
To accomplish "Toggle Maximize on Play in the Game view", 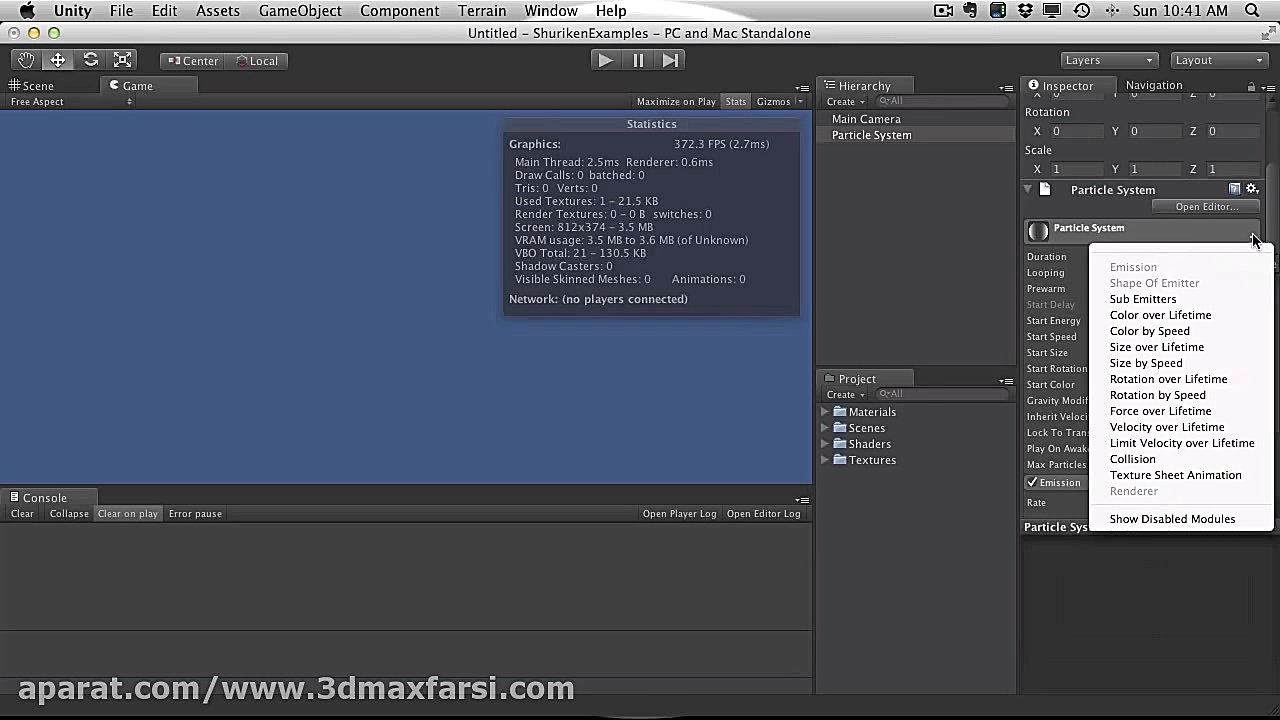I will [x=676, y=101].
